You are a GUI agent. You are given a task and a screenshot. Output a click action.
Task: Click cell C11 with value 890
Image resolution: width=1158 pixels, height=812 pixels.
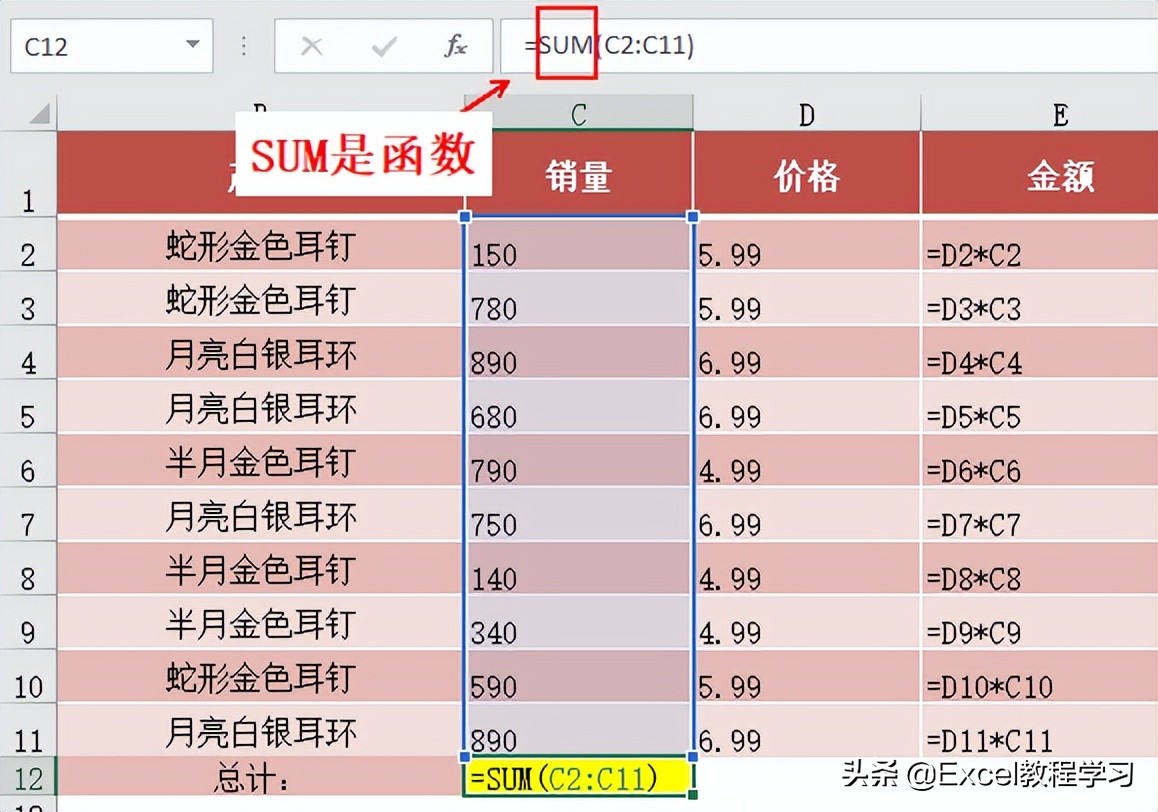[578, 729]
